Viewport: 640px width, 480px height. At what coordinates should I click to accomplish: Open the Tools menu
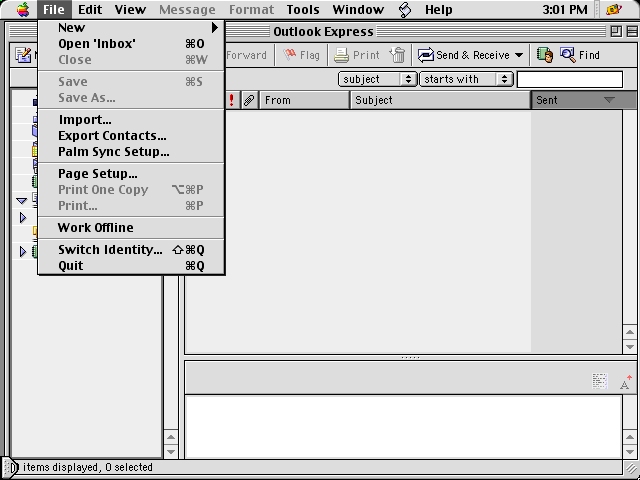pos(303,9)
